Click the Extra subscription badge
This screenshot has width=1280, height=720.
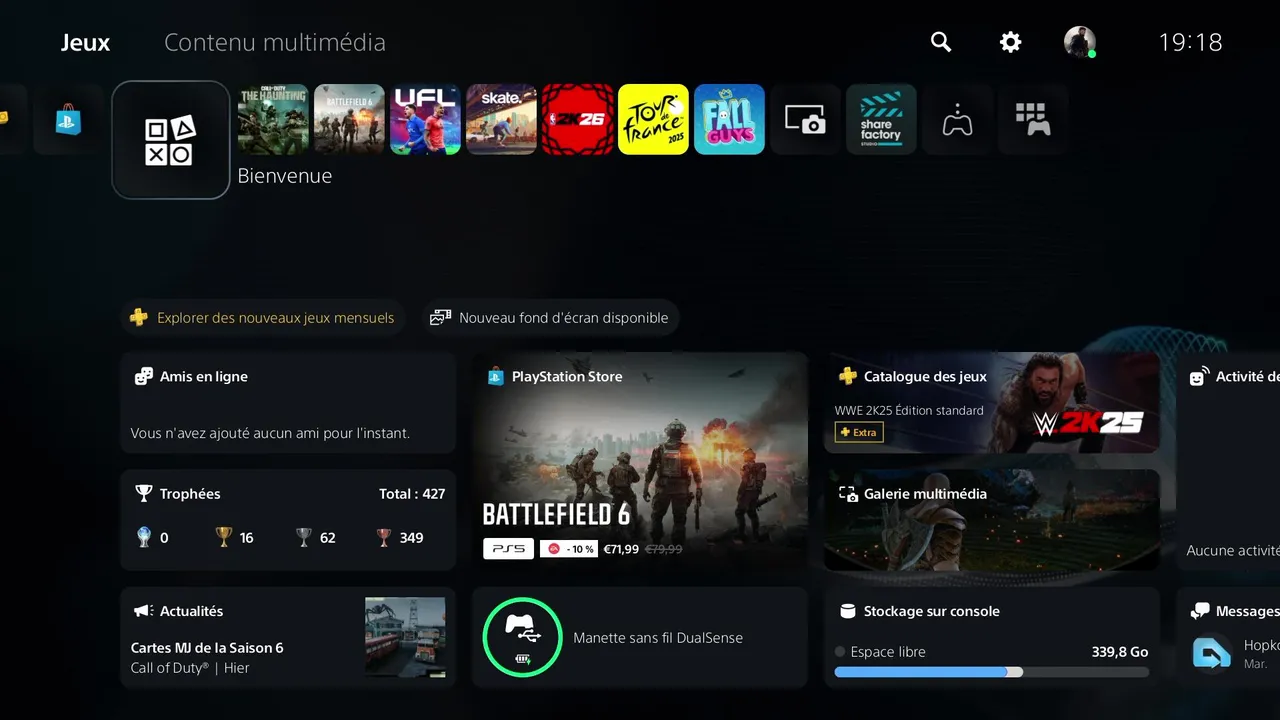click(x=859, y=432)
